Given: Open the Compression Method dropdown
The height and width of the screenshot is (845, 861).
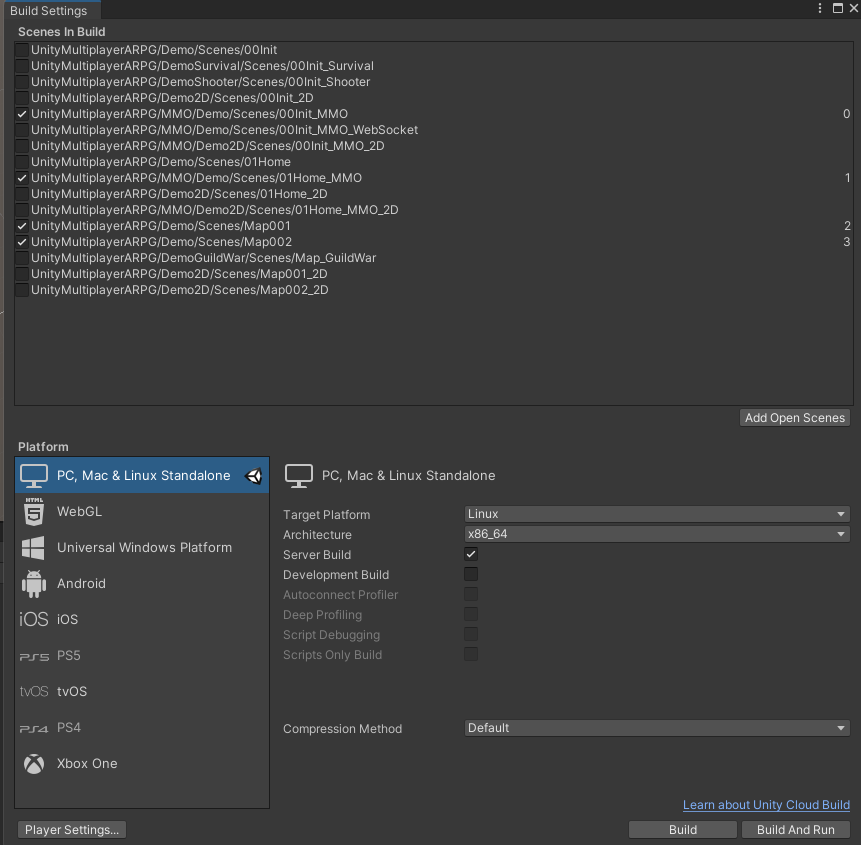Looking at the screenshot, I should (656, 727).
